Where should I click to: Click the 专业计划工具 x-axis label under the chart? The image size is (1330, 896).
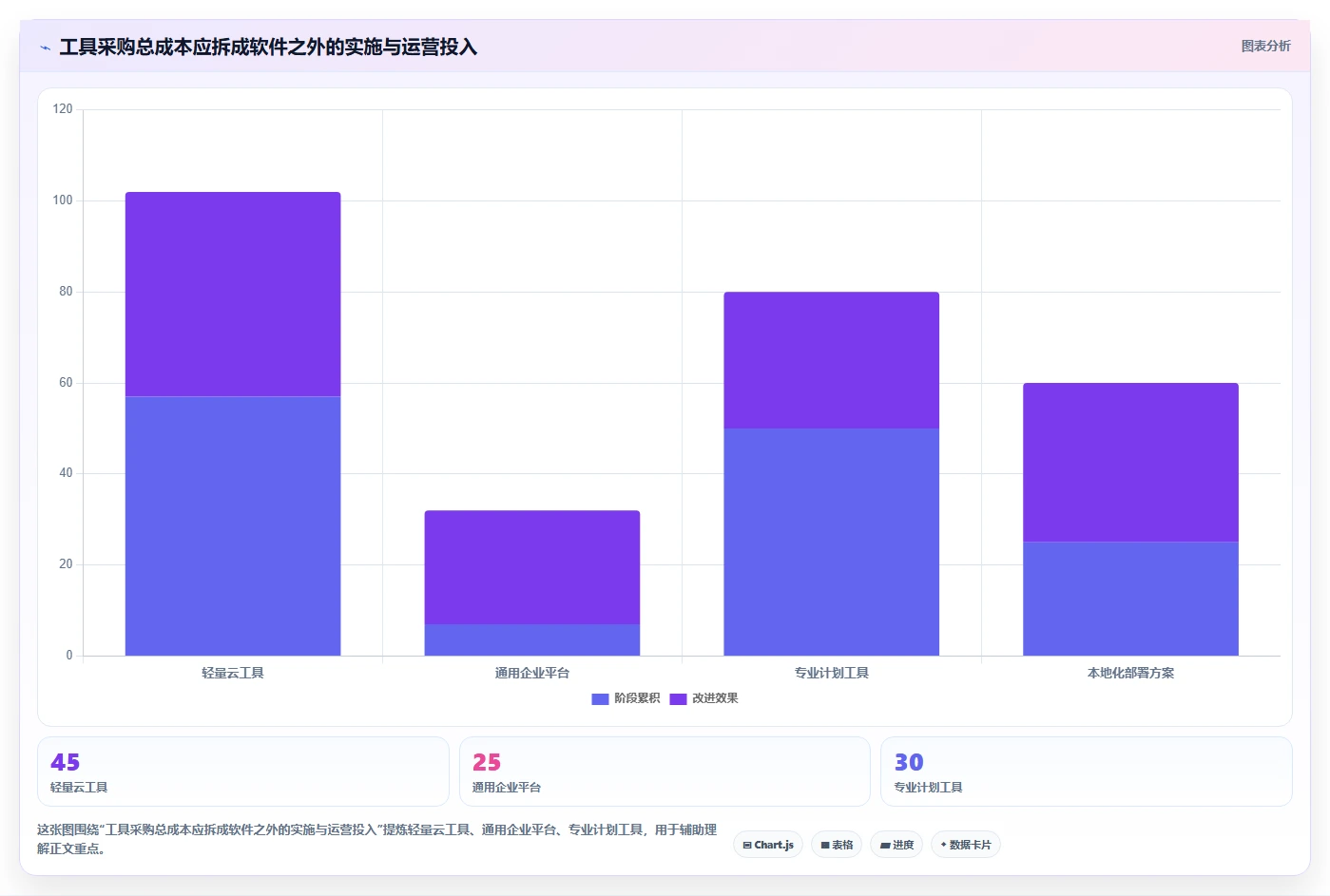(832, 673)
